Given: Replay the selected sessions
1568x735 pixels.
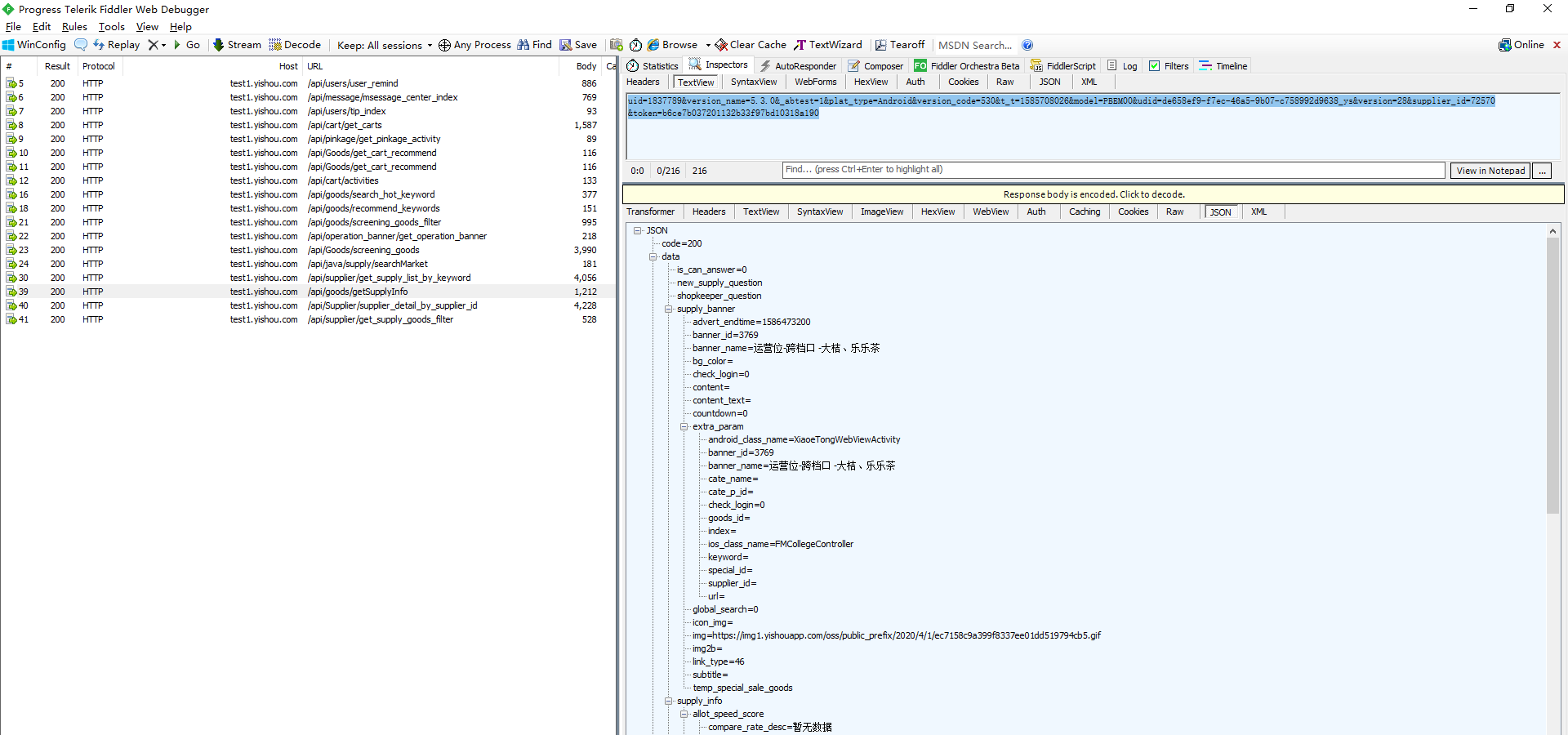Looking at the screenshot, I should click(x=116, y=45).
